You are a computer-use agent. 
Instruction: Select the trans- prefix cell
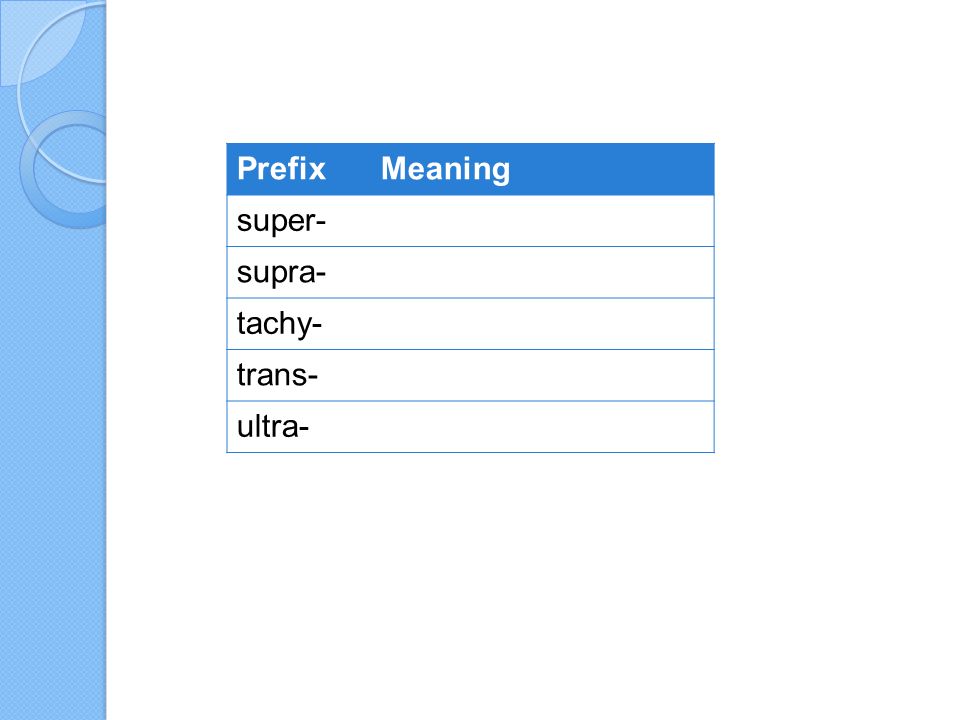[299, 375]
